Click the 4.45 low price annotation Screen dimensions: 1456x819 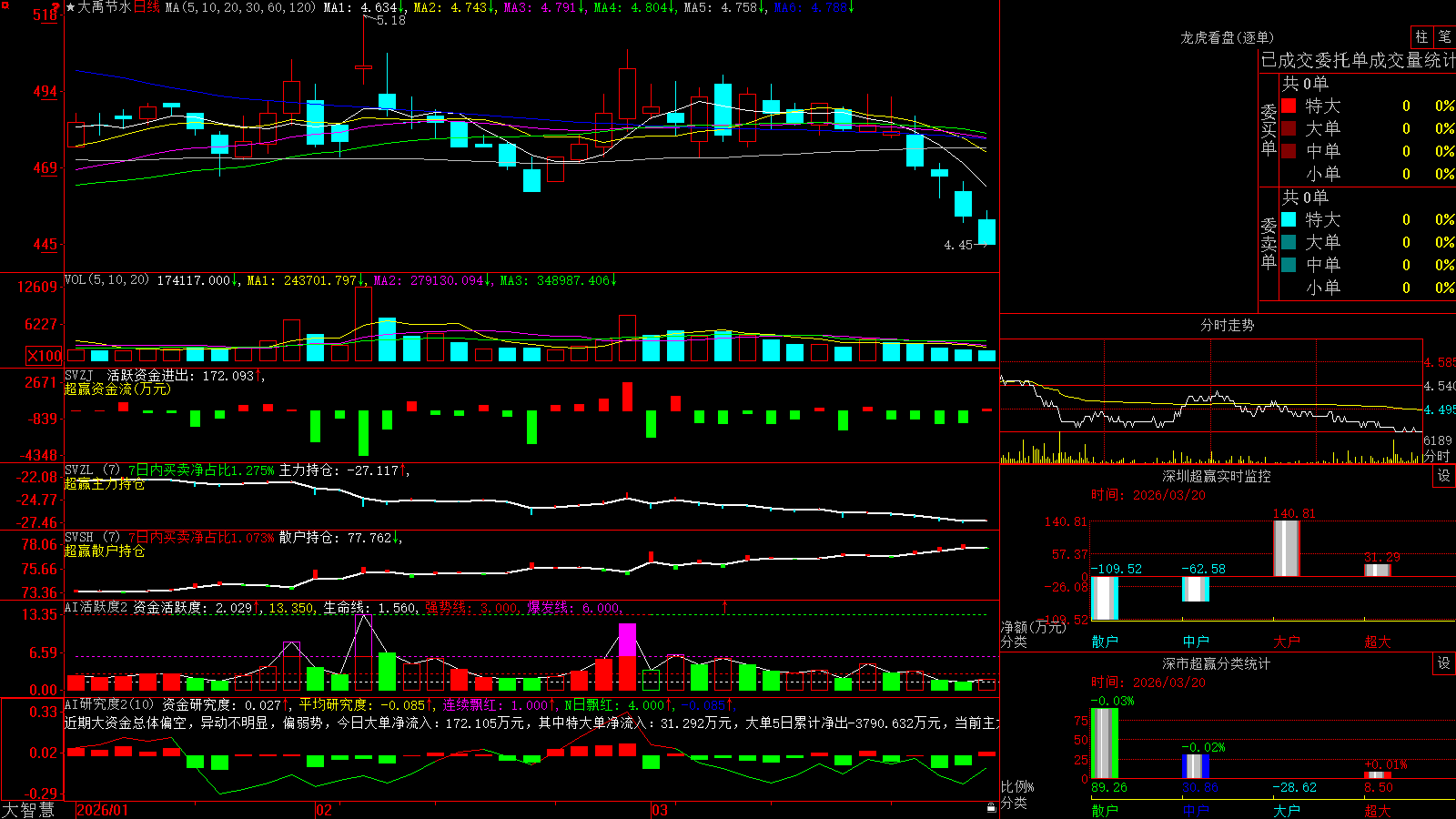[x=958, y=245]
